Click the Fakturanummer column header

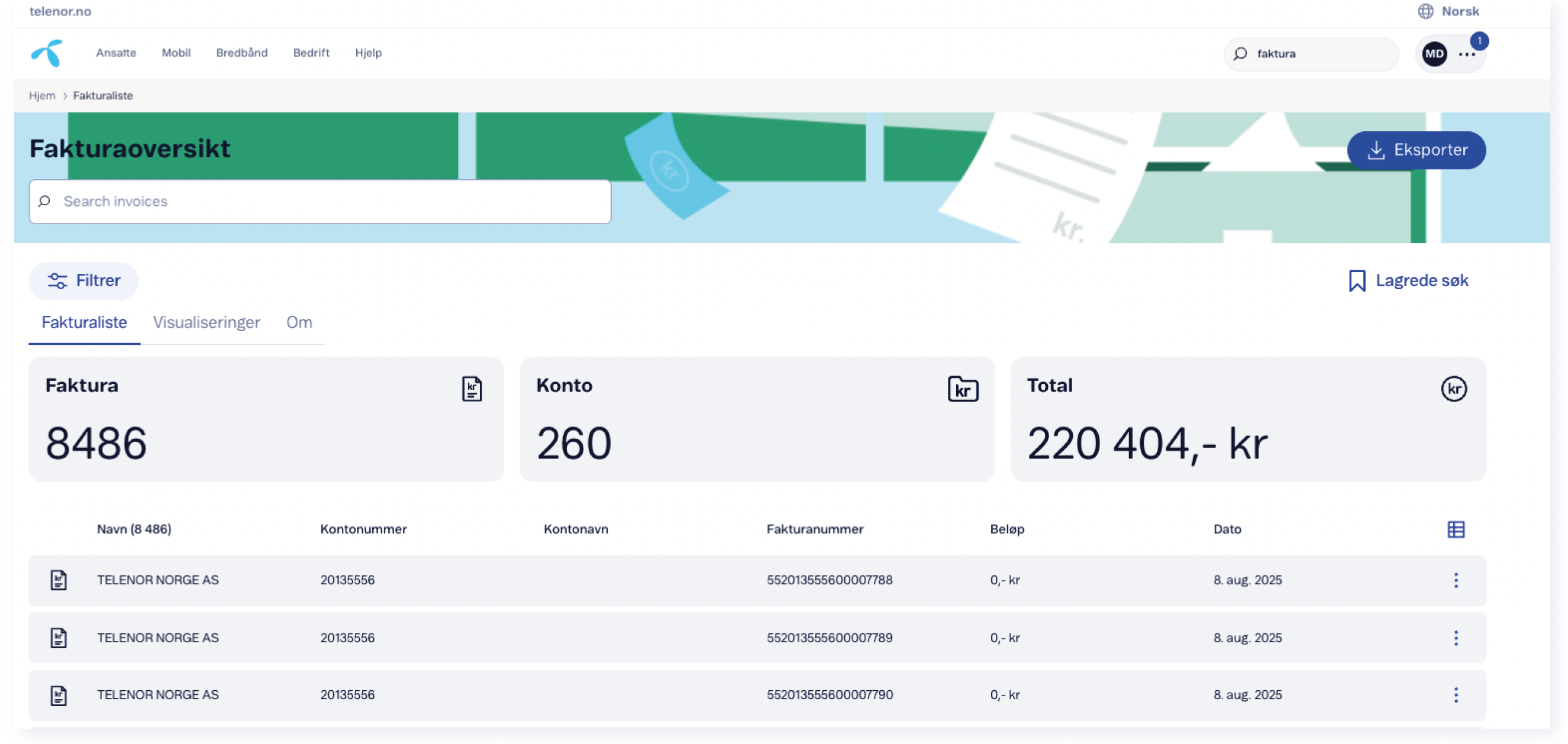click(x=815, y=529)
